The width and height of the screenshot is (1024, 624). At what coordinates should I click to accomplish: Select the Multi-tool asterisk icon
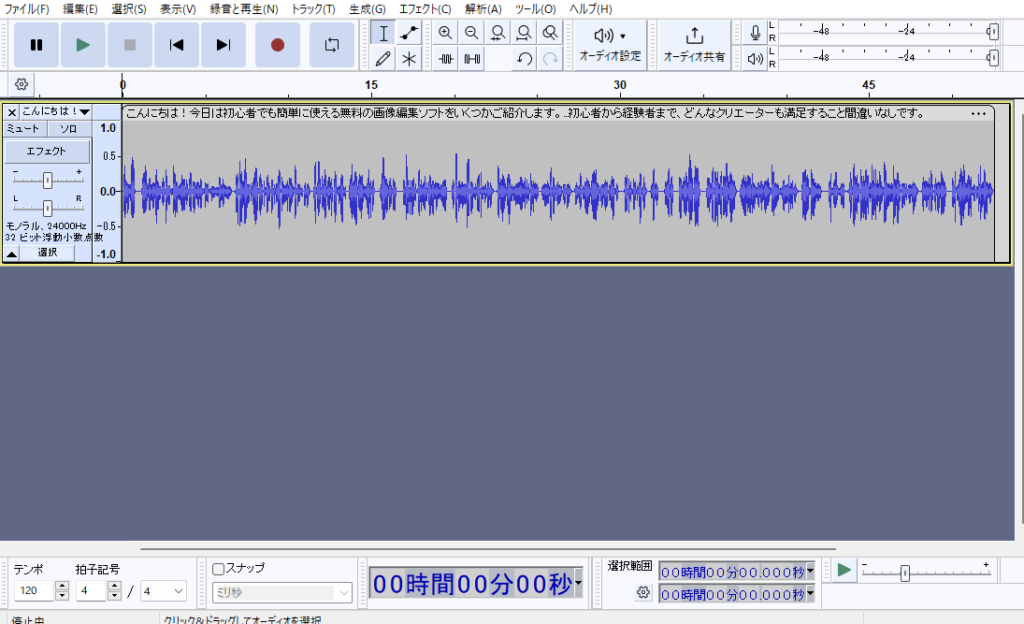click(409, 59)
